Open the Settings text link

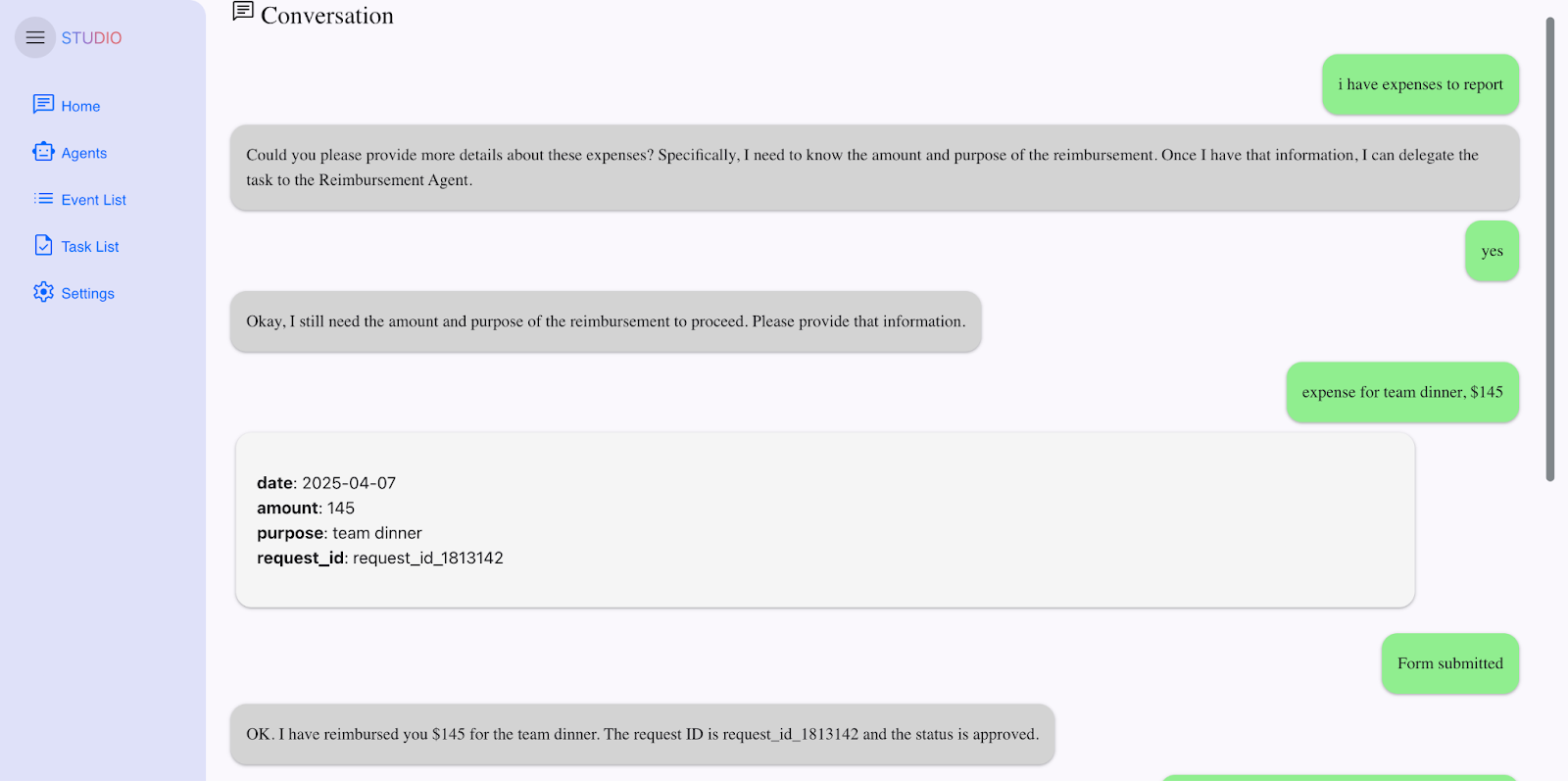pos(88,294)
